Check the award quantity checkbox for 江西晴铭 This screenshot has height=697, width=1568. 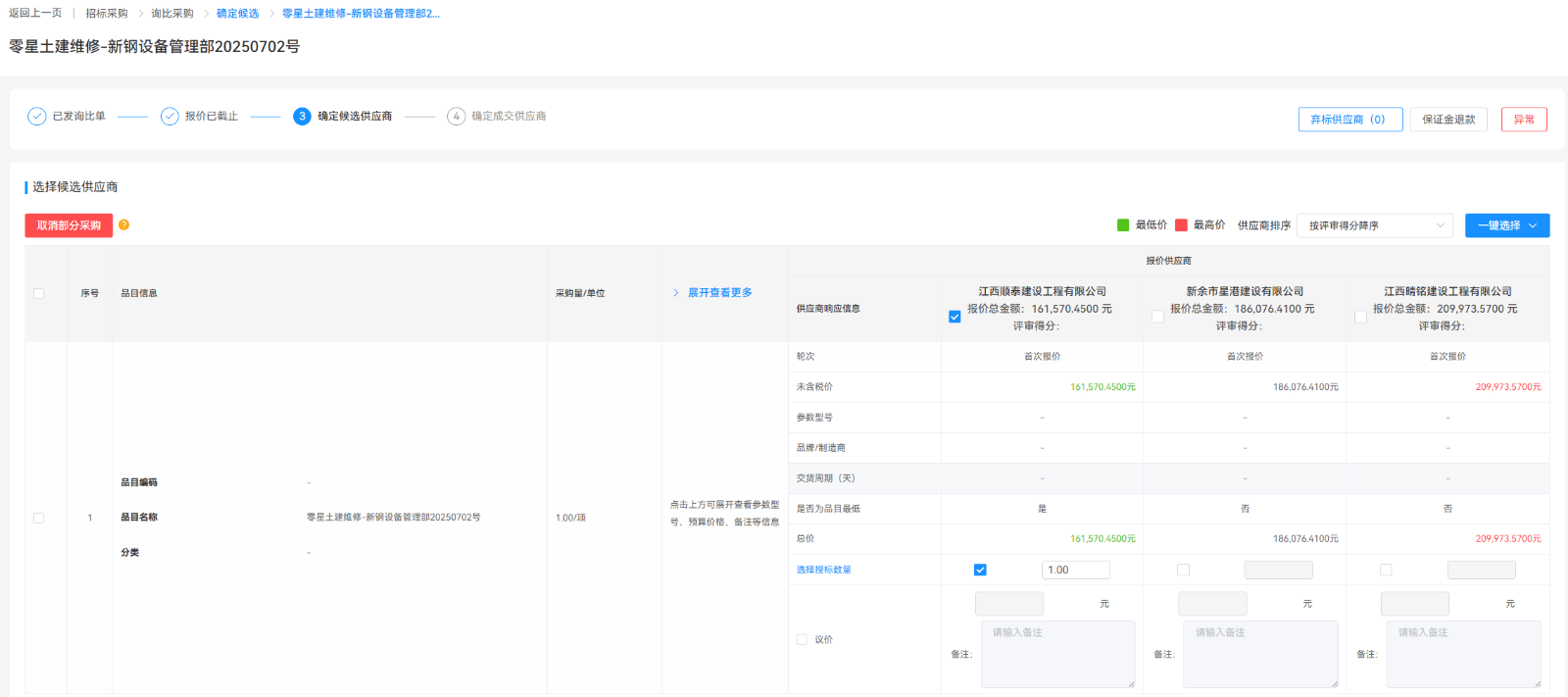point(1386,570)
